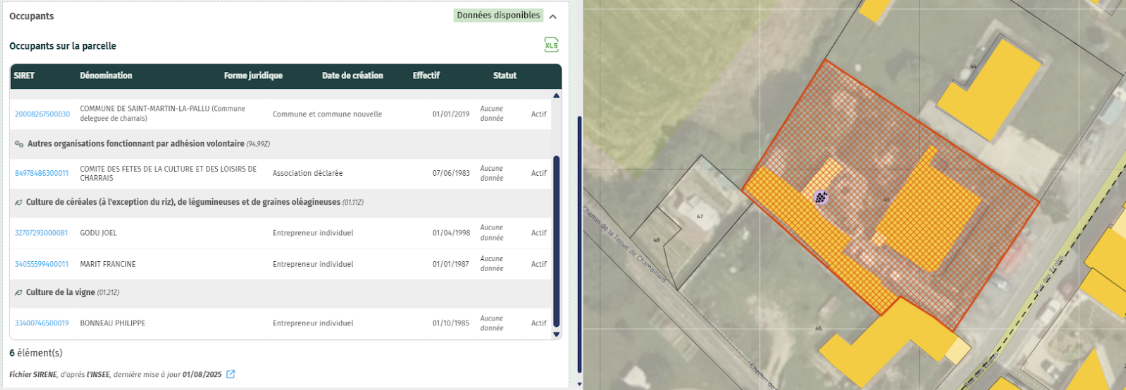Click organisation icon beside Autres organisations
The height and width of the screenshot is (390, 1126).
pyautogui.click(x=19, y=144)
